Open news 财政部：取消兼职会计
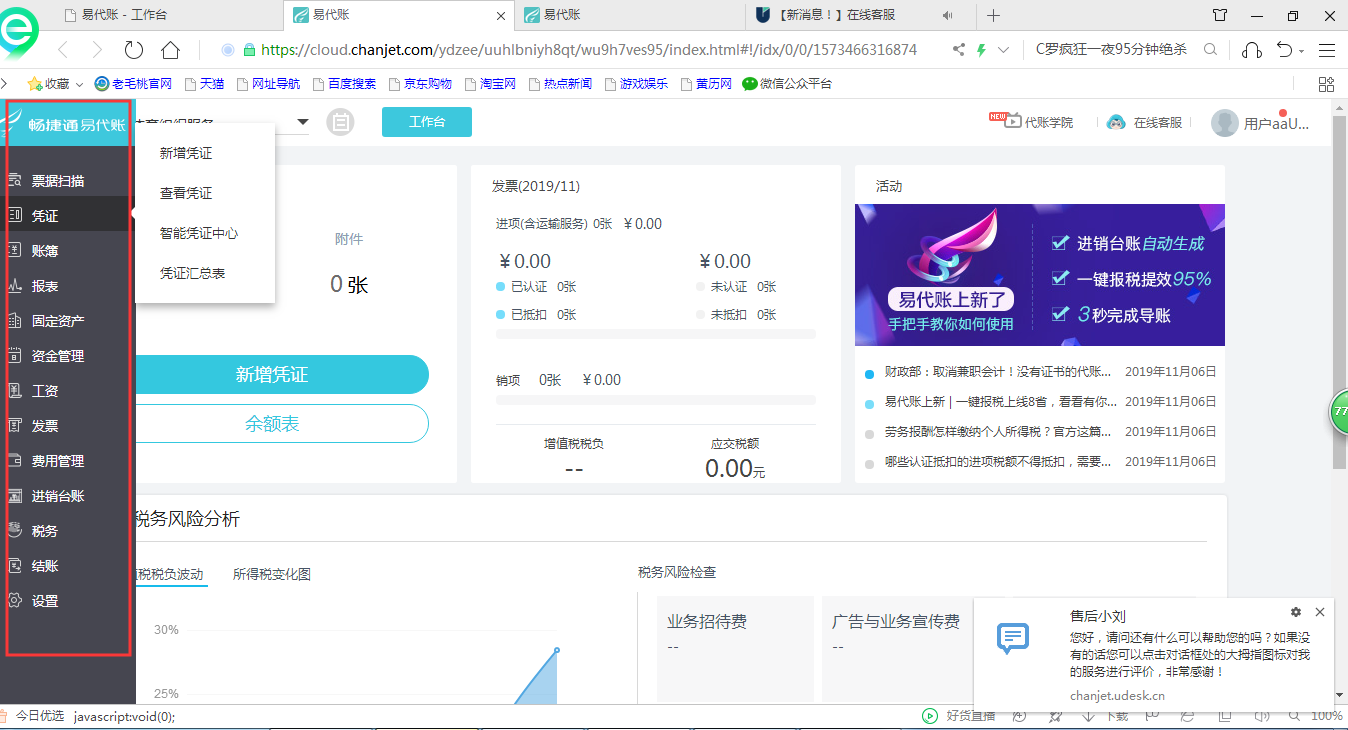 click(x=998, y=372)
